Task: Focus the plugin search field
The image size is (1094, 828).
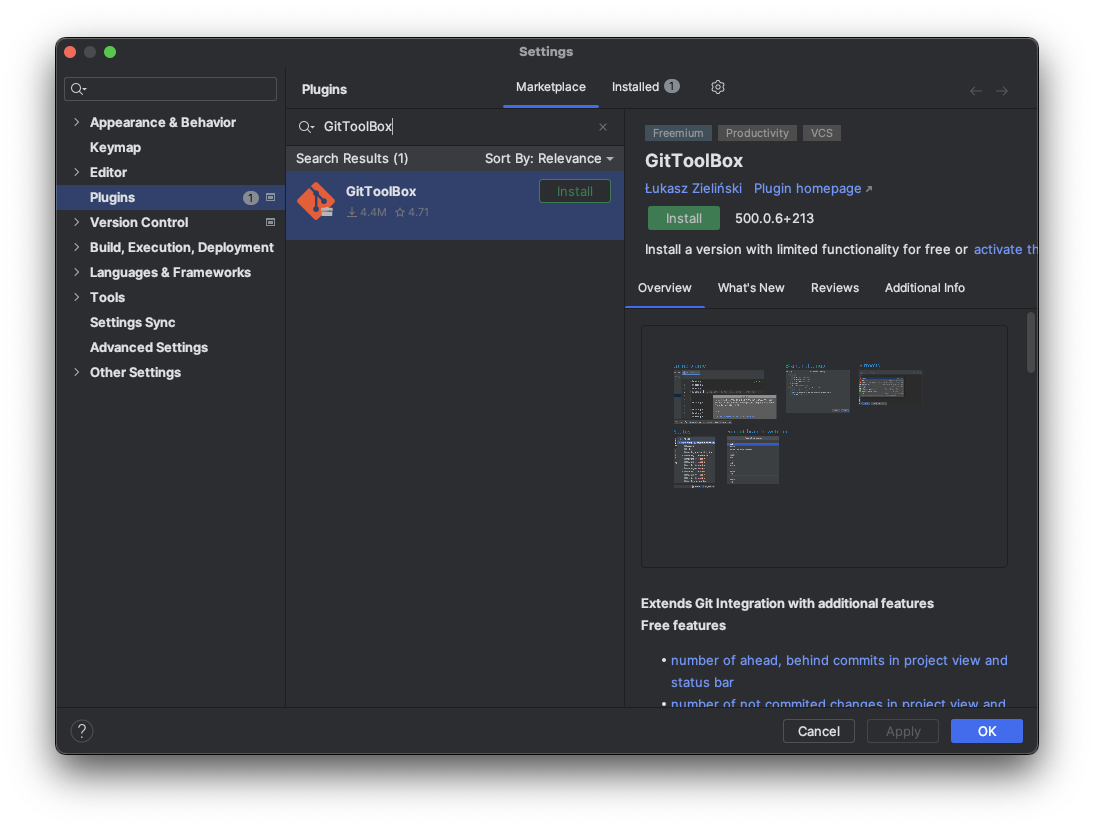Action: point(454,127)
